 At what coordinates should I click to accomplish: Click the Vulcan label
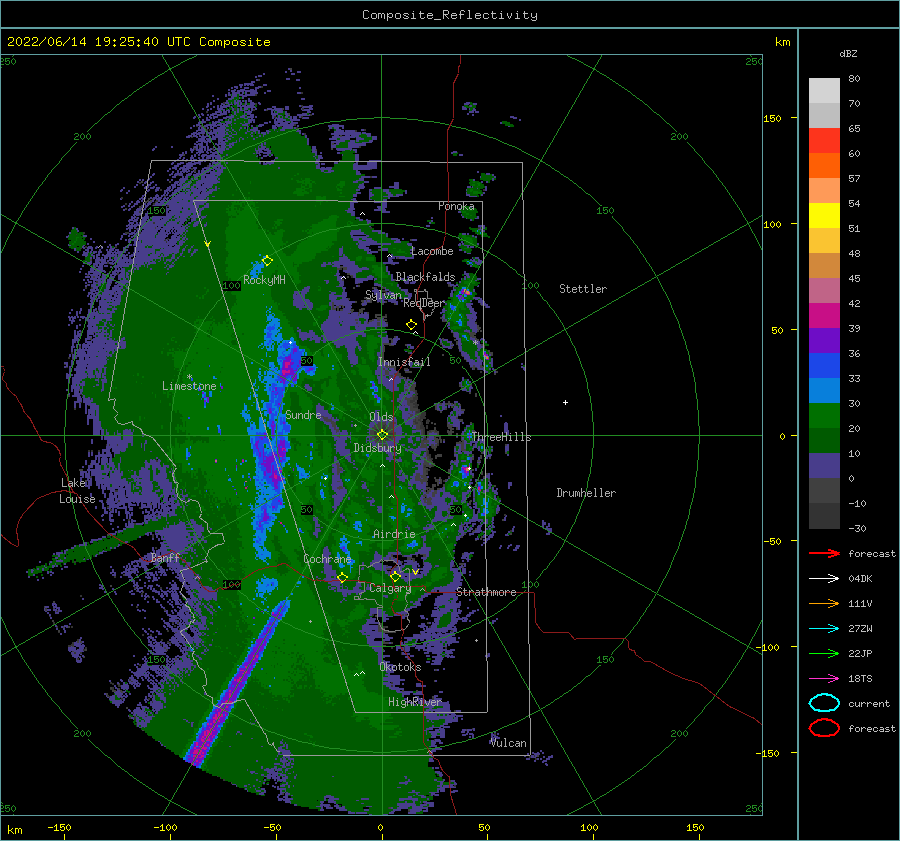(x=508, y=743)
